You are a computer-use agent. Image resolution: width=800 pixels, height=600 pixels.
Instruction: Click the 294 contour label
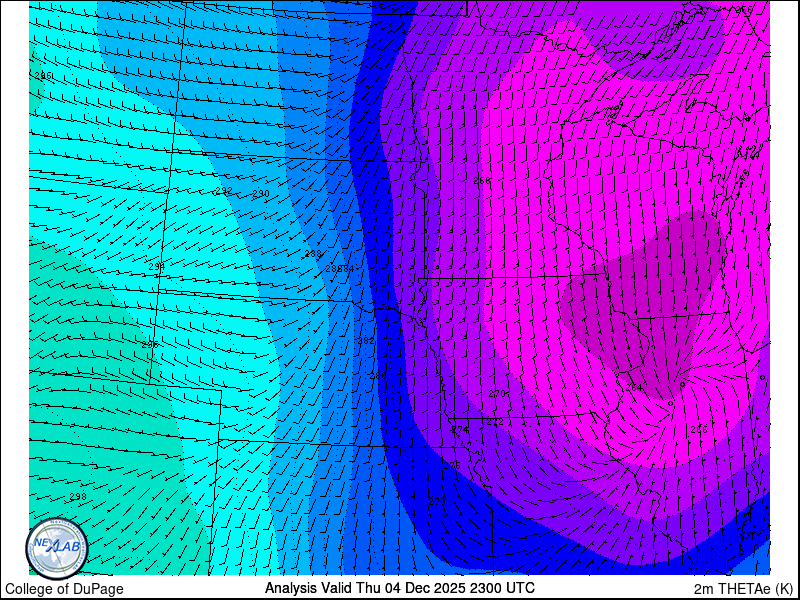[x=157, y=266]
